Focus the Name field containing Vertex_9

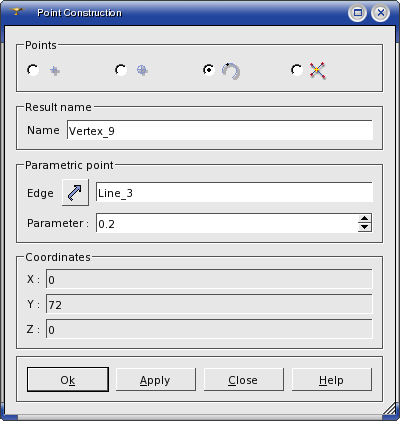[x=220, y=130]
